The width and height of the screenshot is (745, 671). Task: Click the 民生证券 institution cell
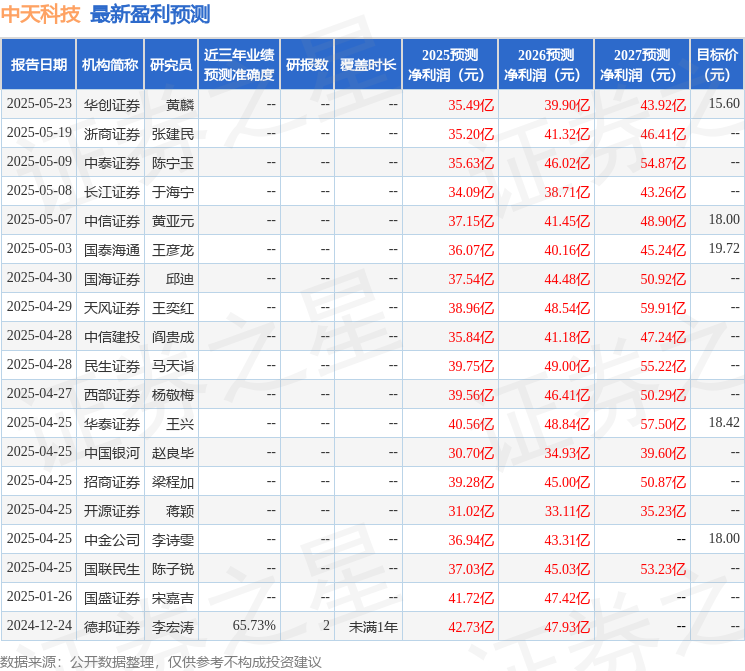point(112,366)
